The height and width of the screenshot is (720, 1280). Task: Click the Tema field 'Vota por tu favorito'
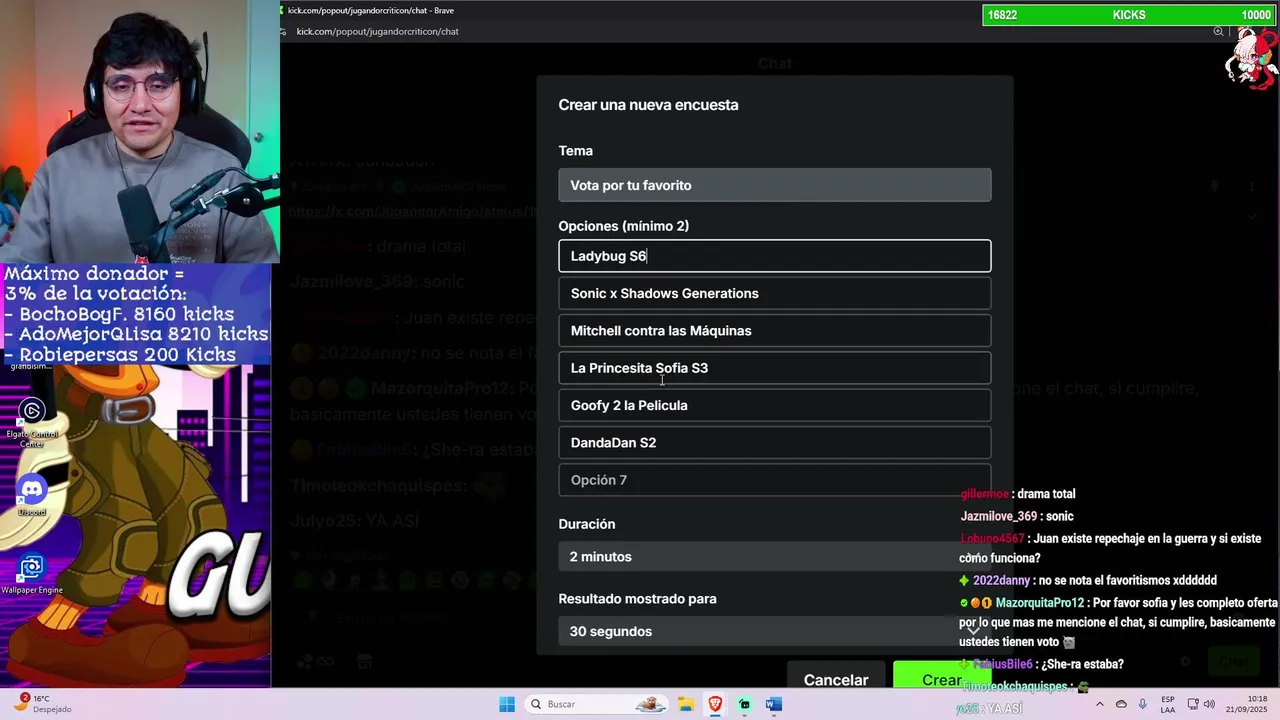[775, 185]
